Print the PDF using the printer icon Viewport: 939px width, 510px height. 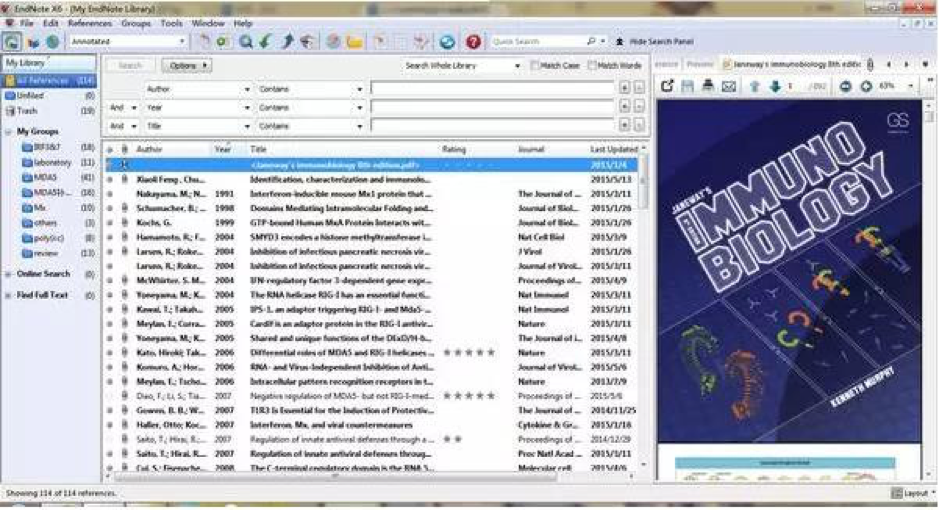708,86
